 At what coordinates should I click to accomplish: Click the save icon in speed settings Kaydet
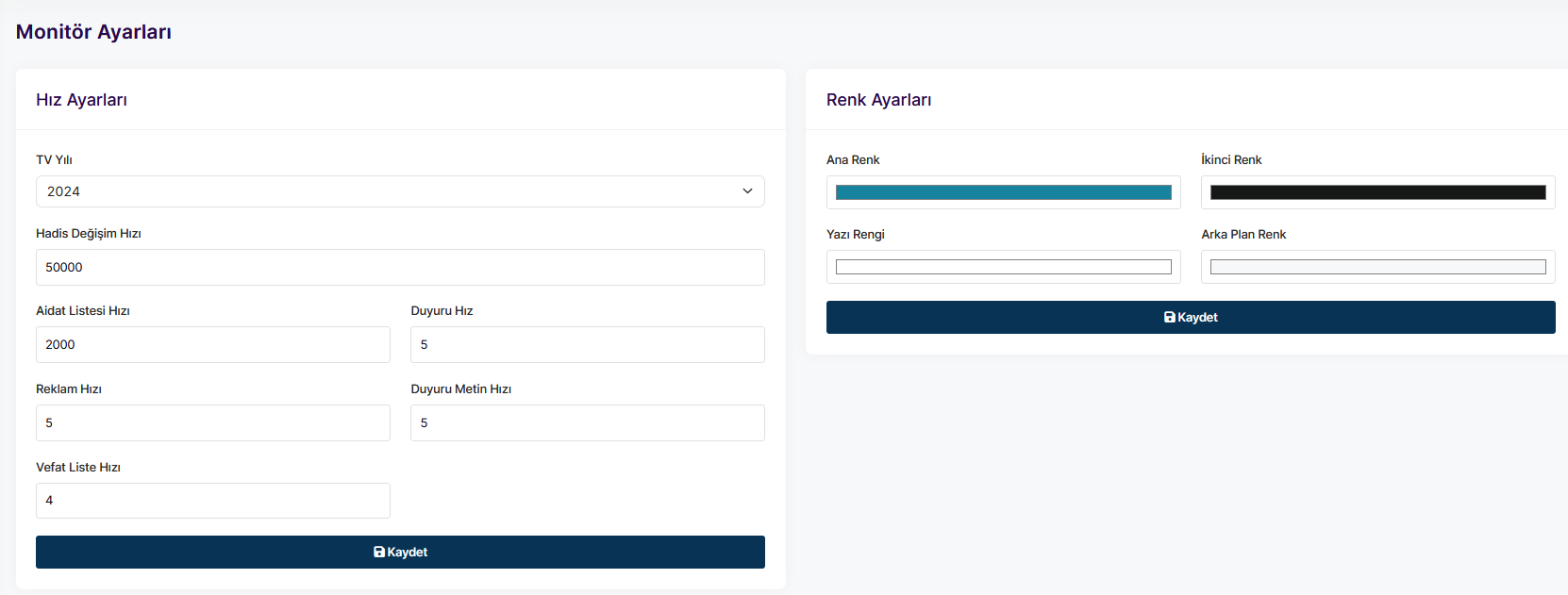379,553
